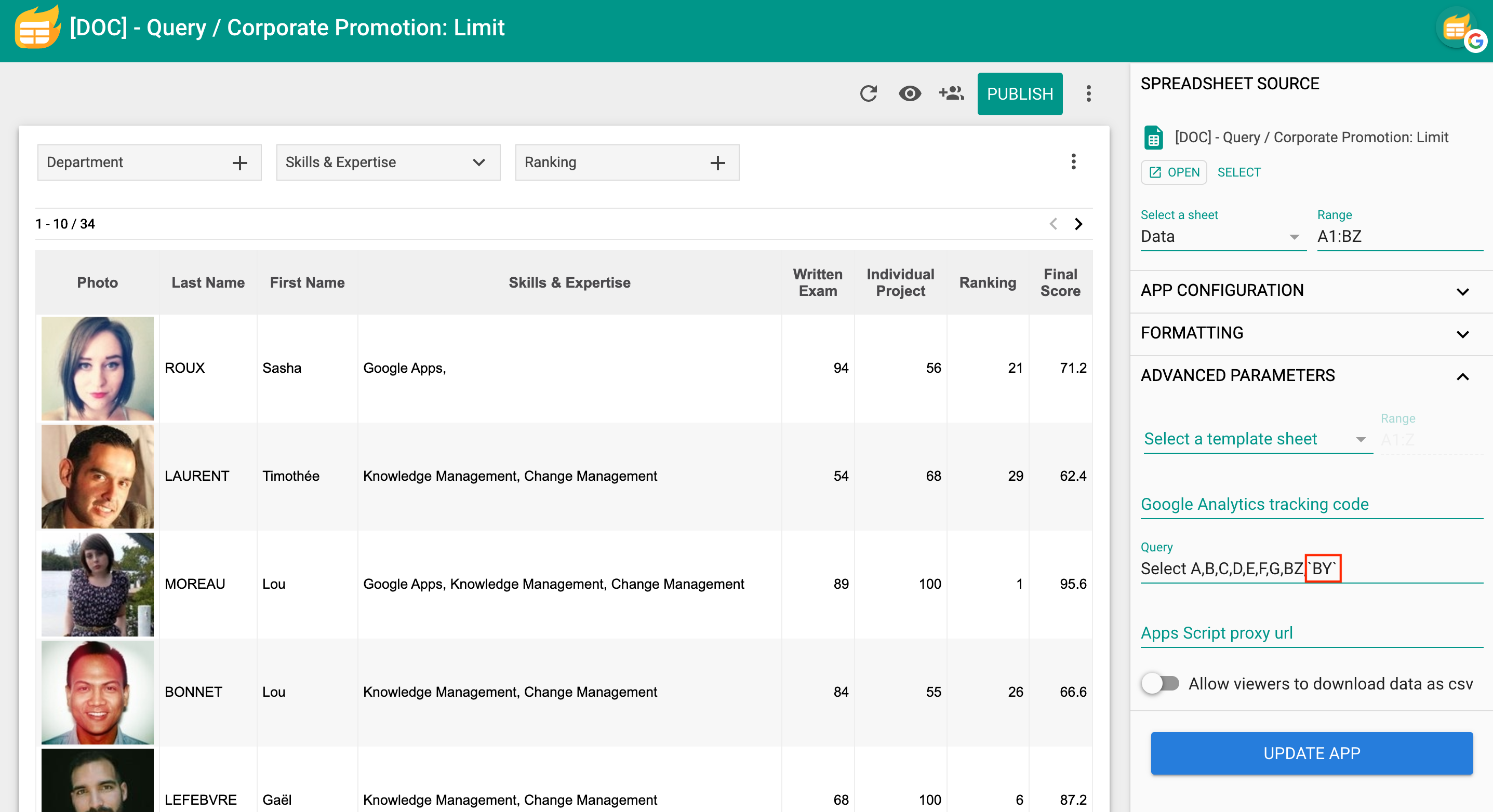Go to next page of results
Image resolution: width=1493 pixels, height=812 pixels.
[1078, 224]
